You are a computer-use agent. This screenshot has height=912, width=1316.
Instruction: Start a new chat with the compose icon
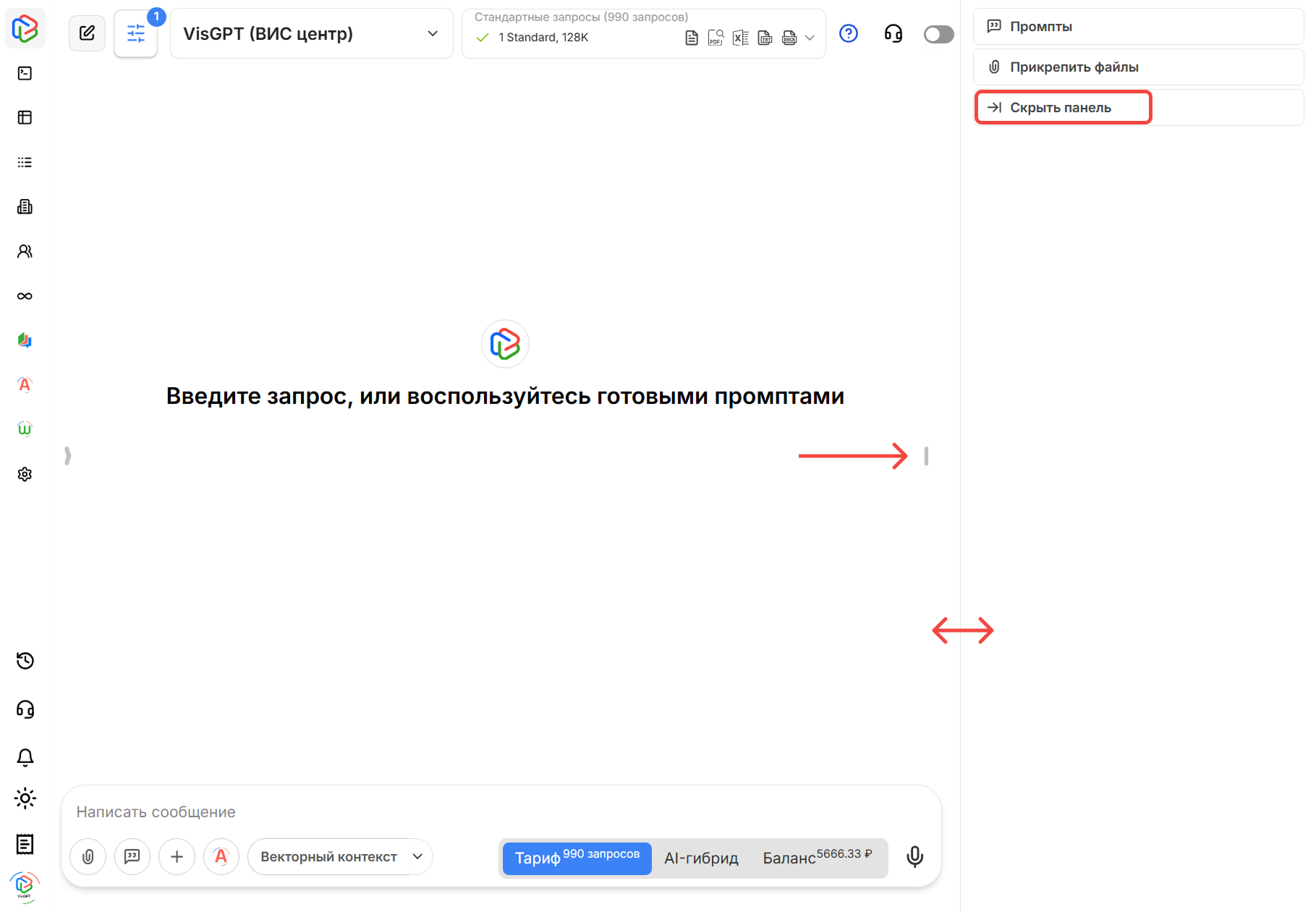coord(87,33)
